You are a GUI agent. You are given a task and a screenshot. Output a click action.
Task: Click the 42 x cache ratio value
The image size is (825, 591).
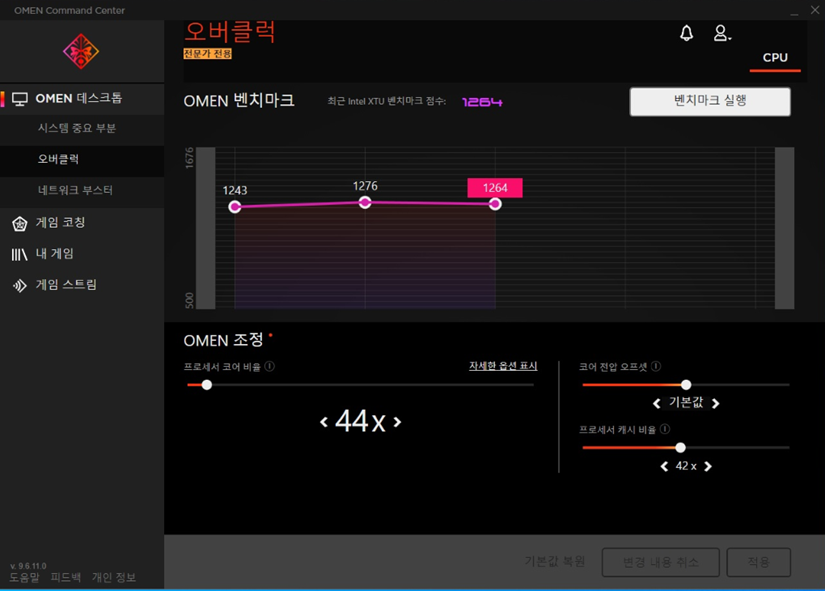click(x=686, y=466)
